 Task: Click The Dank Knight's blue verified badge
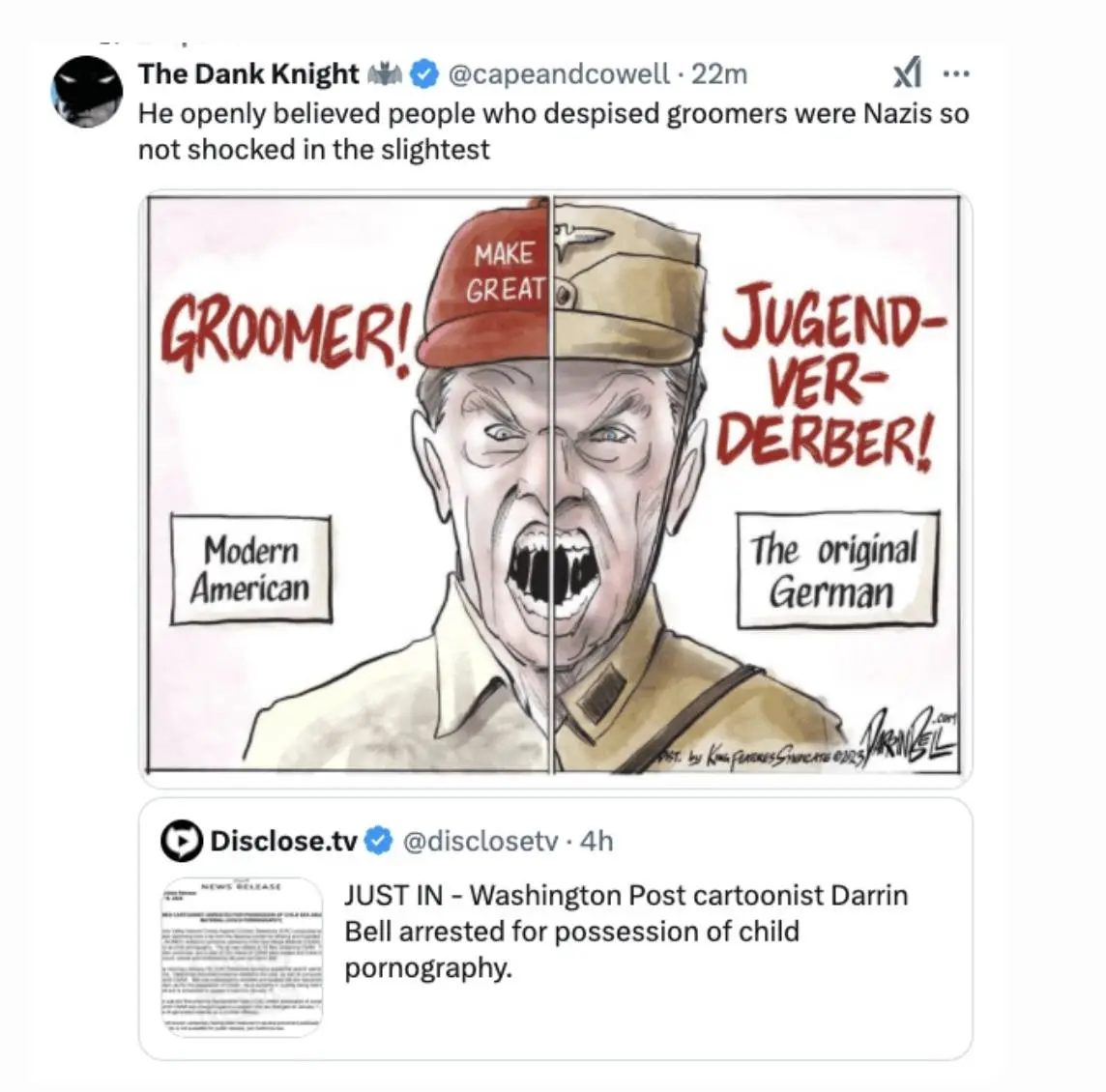[x=424, y=74]
